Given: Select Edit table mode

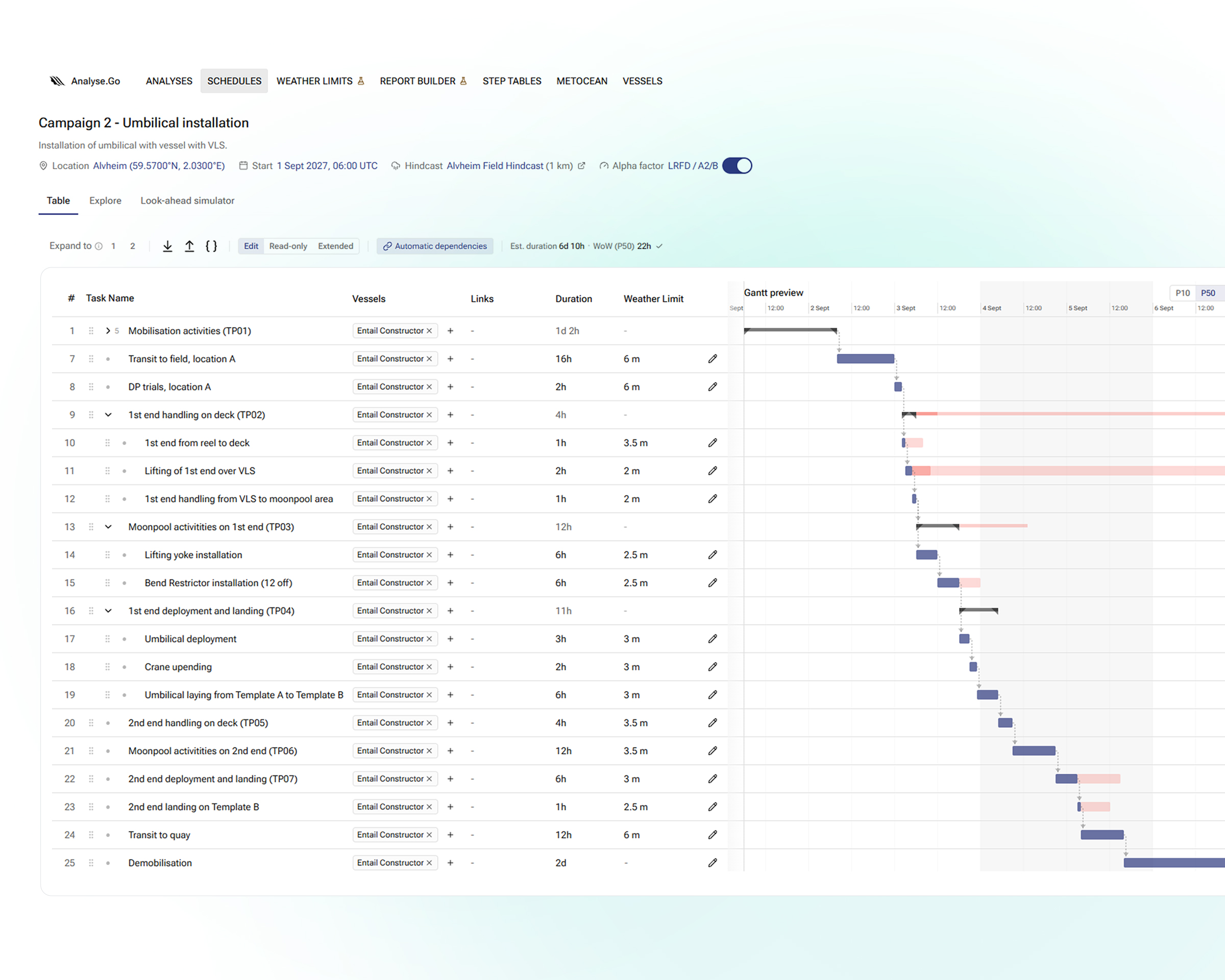Looking at the screenshot, I should (x=251, y=246).
